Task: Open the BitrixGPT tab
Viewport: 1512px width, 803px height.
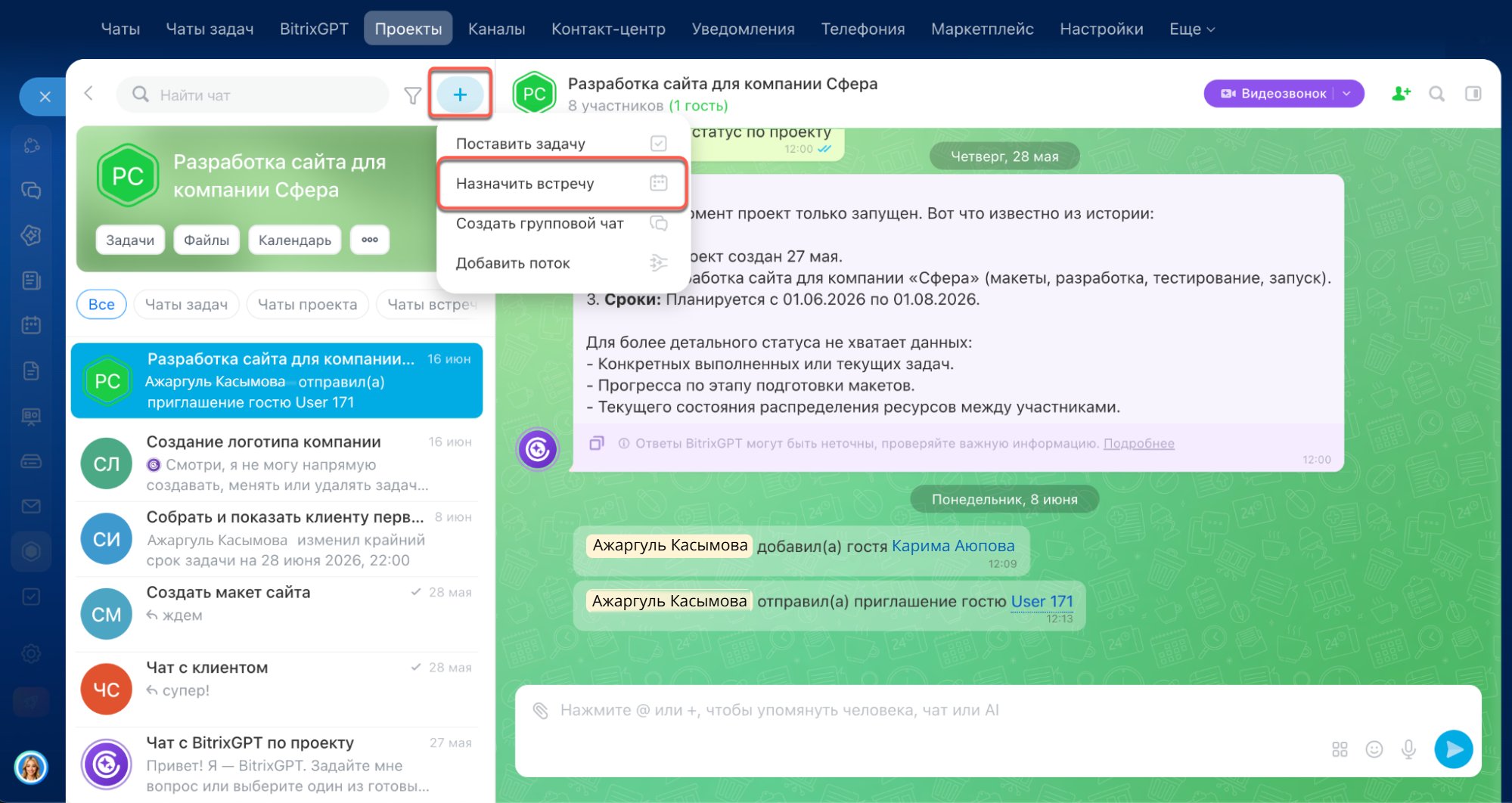Action: tap(314, 29)
